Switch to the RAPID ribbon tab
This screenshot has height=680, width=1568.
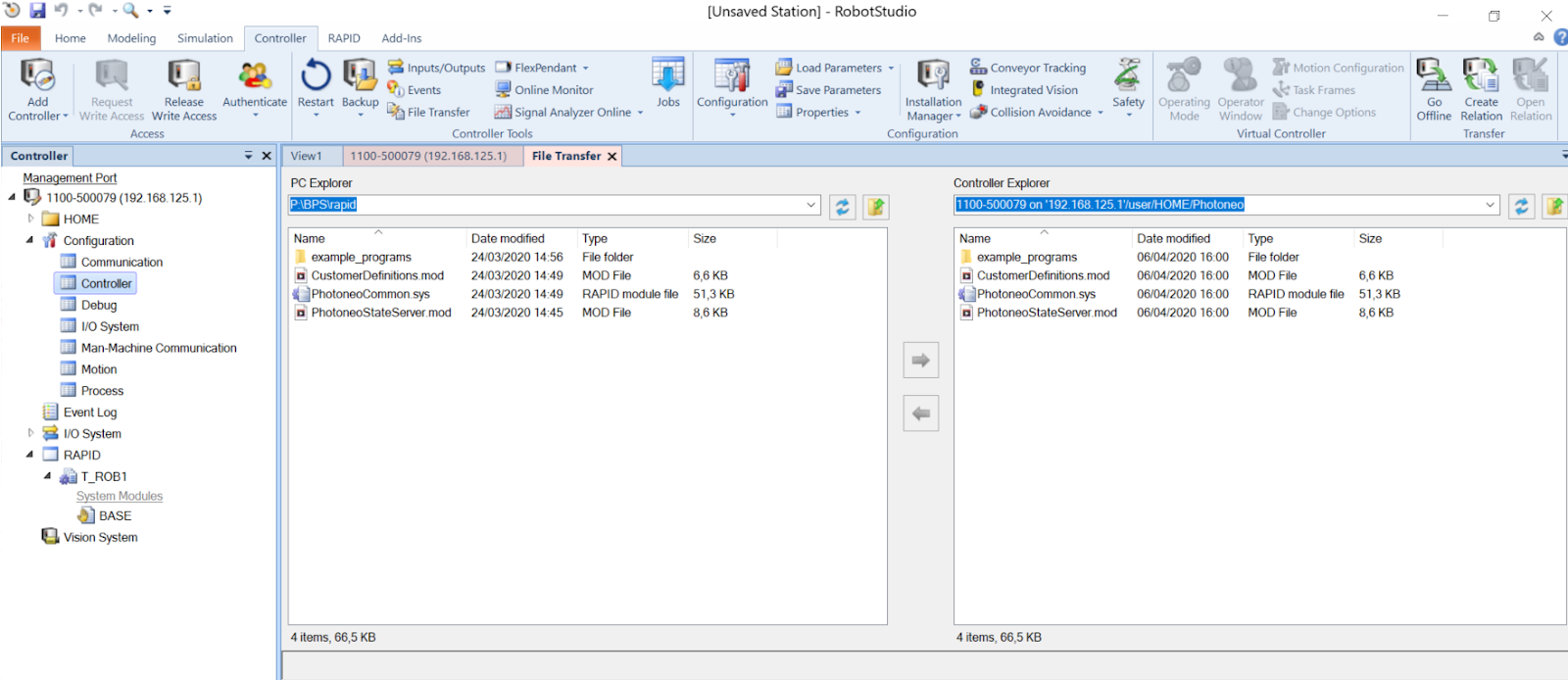coord(344,38)
